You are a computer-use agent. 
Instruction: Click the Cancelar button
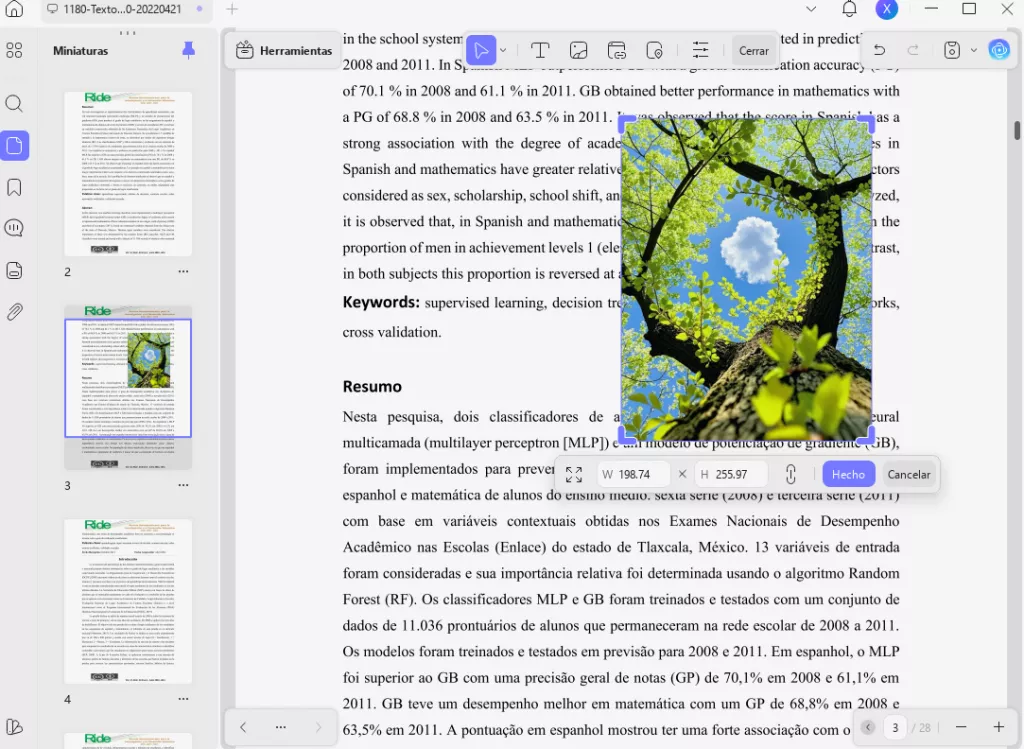point(908,475)
